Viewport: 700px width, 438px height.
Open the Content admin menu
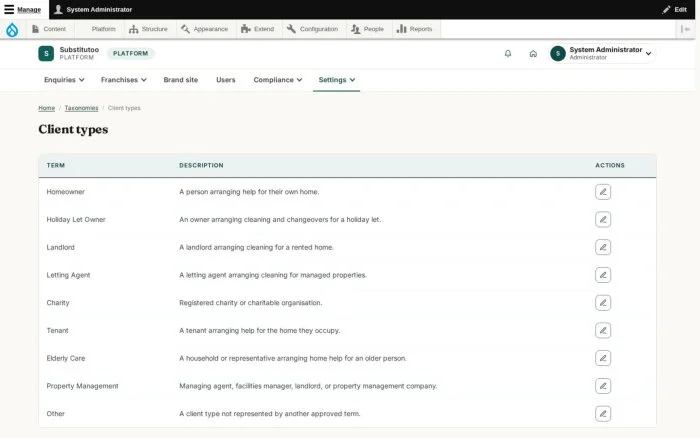coord(49,29)
